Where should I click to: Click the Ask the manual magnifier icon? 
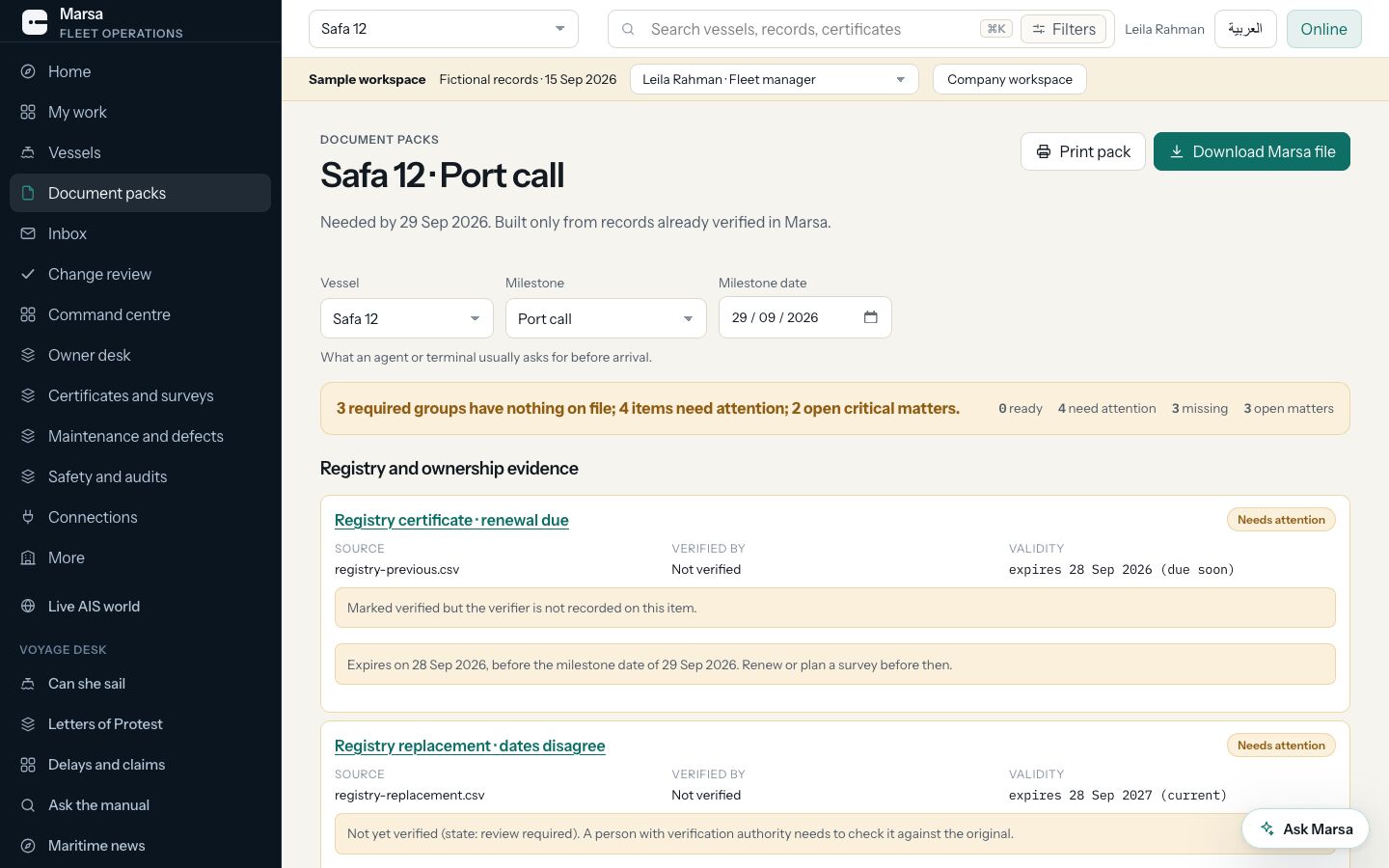[28, 805]
